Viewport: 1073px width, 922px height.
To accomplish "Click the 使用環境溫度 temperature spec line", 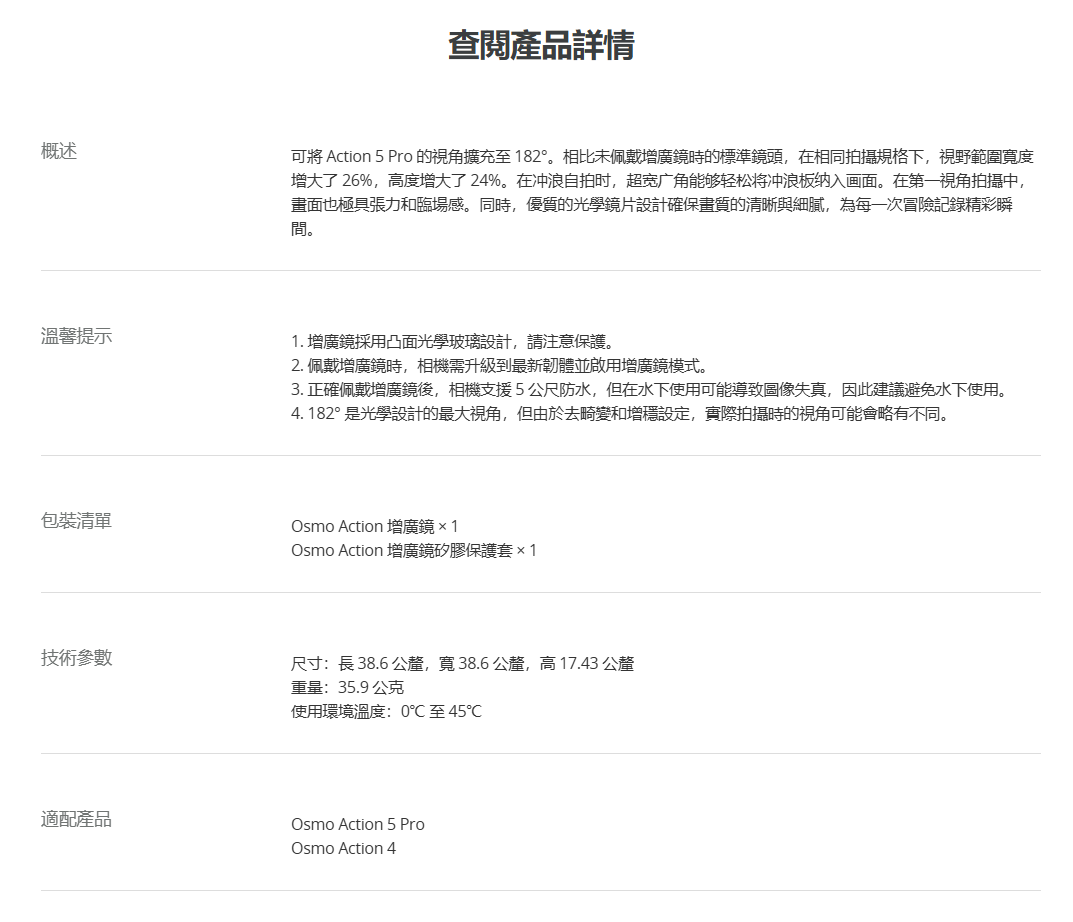I will [x=386, y=712].
